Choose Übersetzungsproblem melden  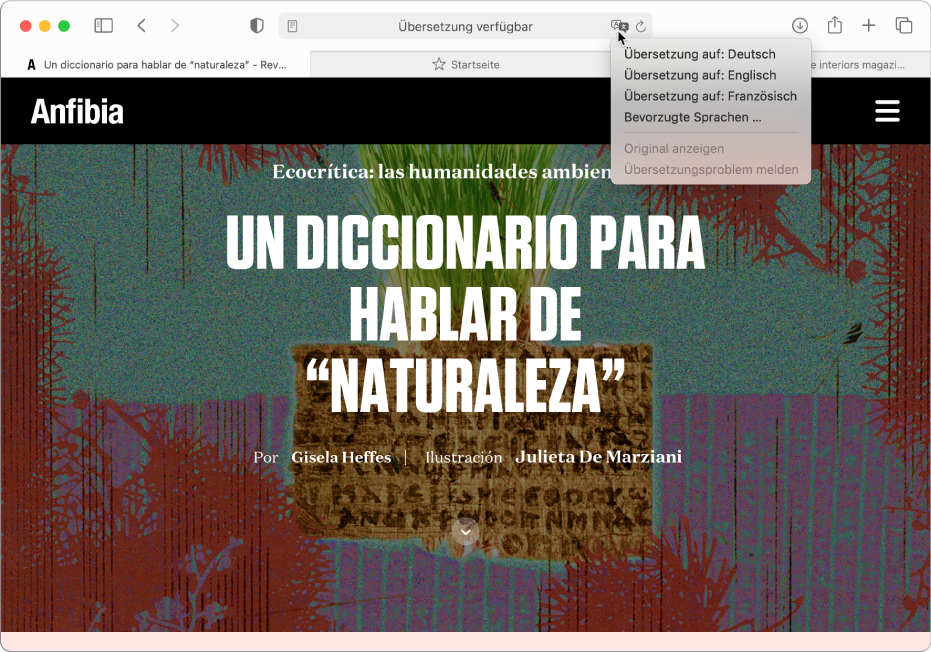click(x=710, y=170)
